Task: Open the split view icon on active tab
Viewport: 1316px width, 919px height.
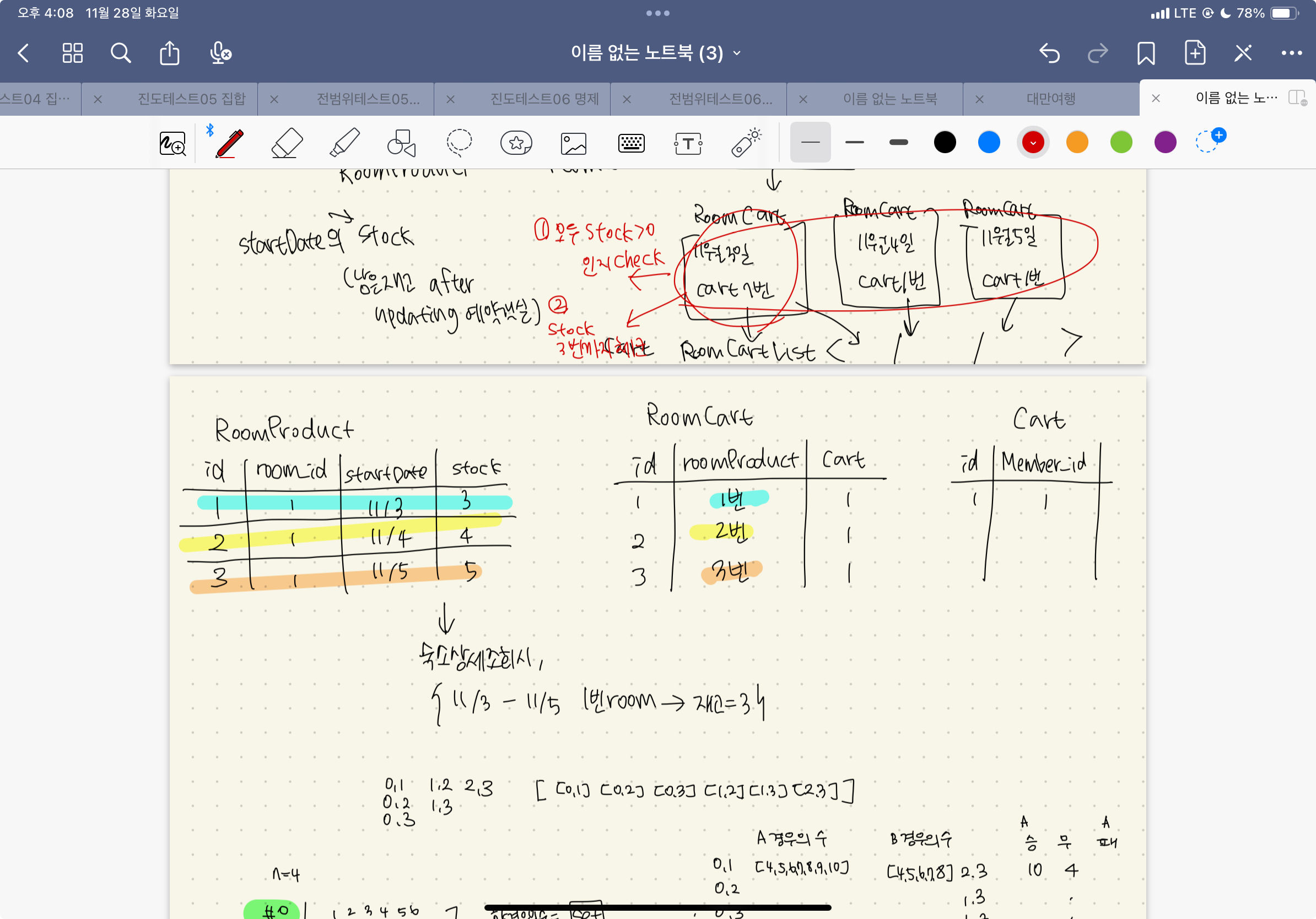Action: (1297, 98)
